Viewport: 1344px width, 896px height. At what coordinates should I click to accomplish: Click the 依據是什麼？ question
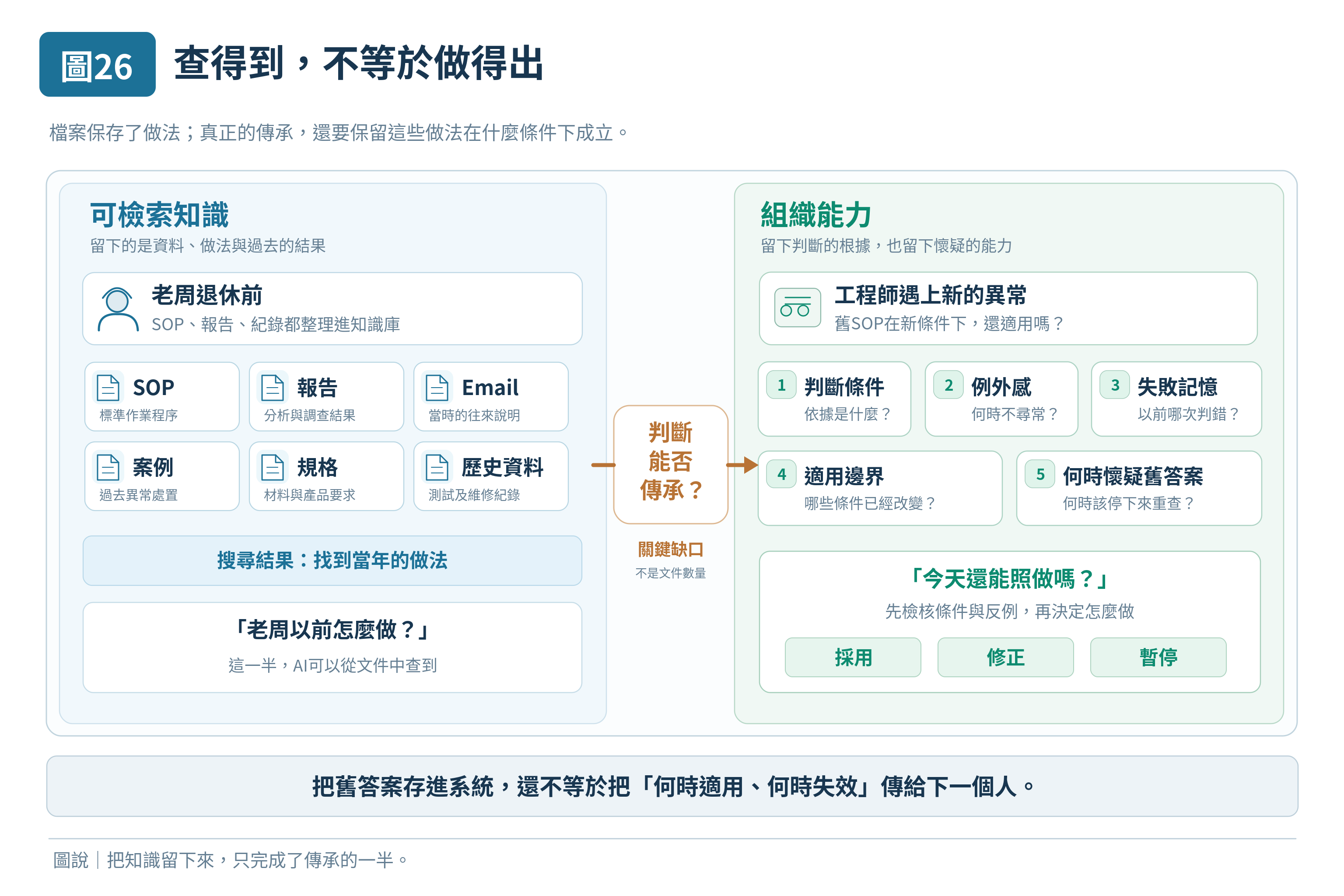coord(847,414)
